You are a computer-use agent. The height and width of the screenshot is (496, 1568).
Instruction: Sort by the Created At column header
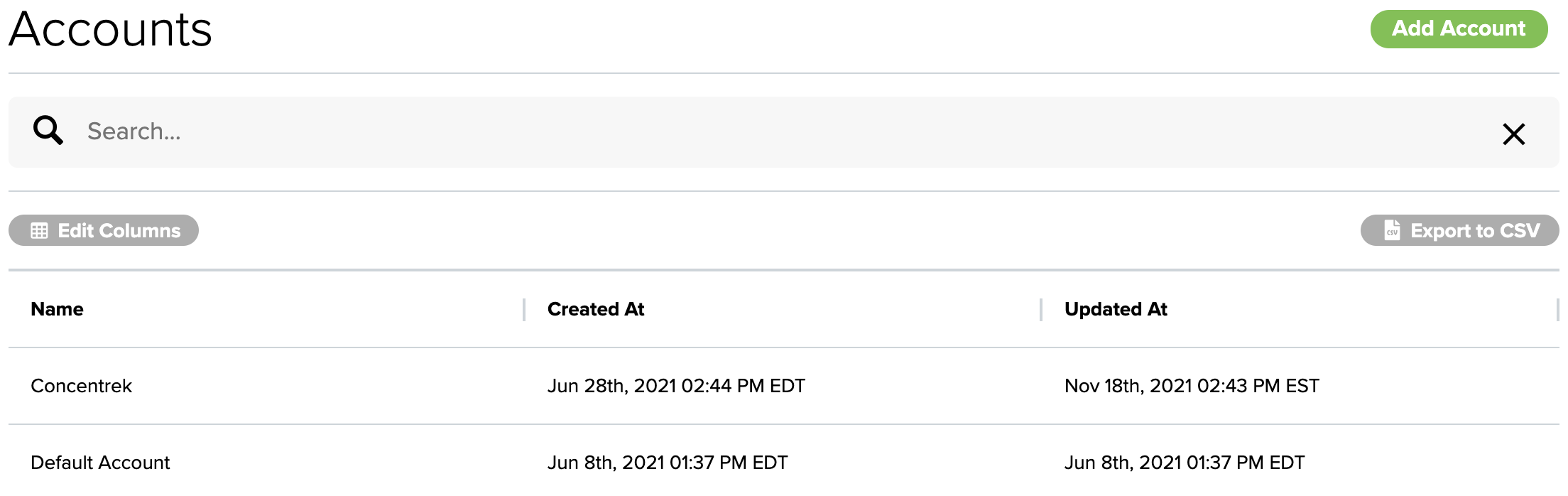pyautogui.click(x=595, y=309)
